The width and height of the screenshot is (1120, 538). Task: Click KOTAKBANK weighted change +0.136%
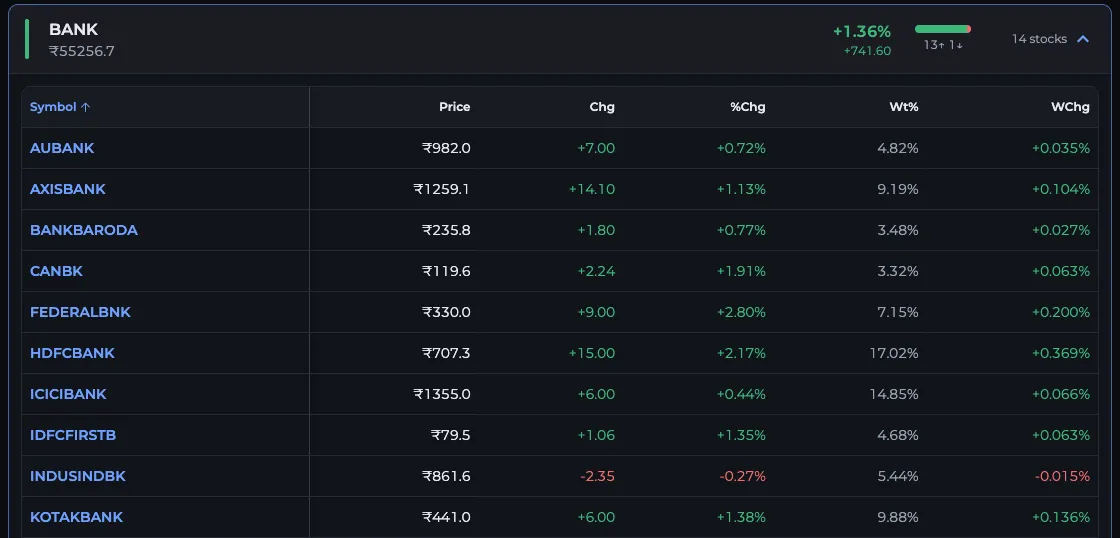[1061, 517]
